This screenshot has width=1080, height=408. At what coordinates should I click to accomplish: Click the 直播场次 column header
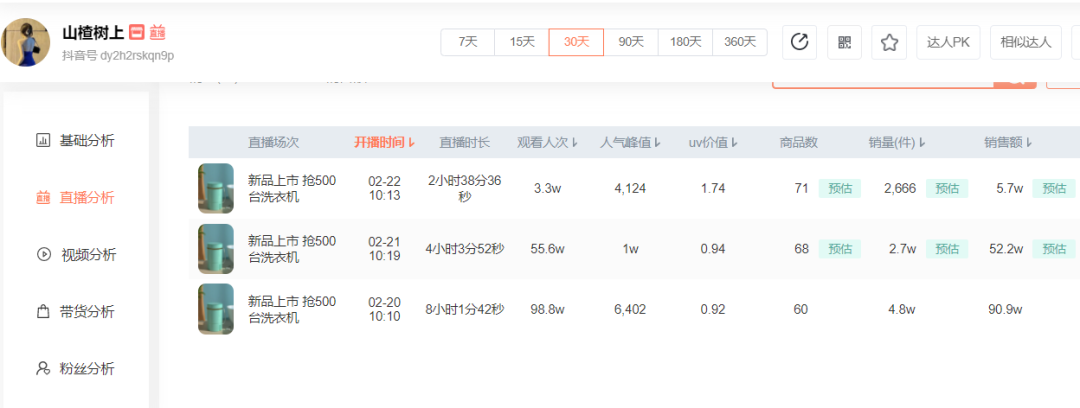pos(273,143)
